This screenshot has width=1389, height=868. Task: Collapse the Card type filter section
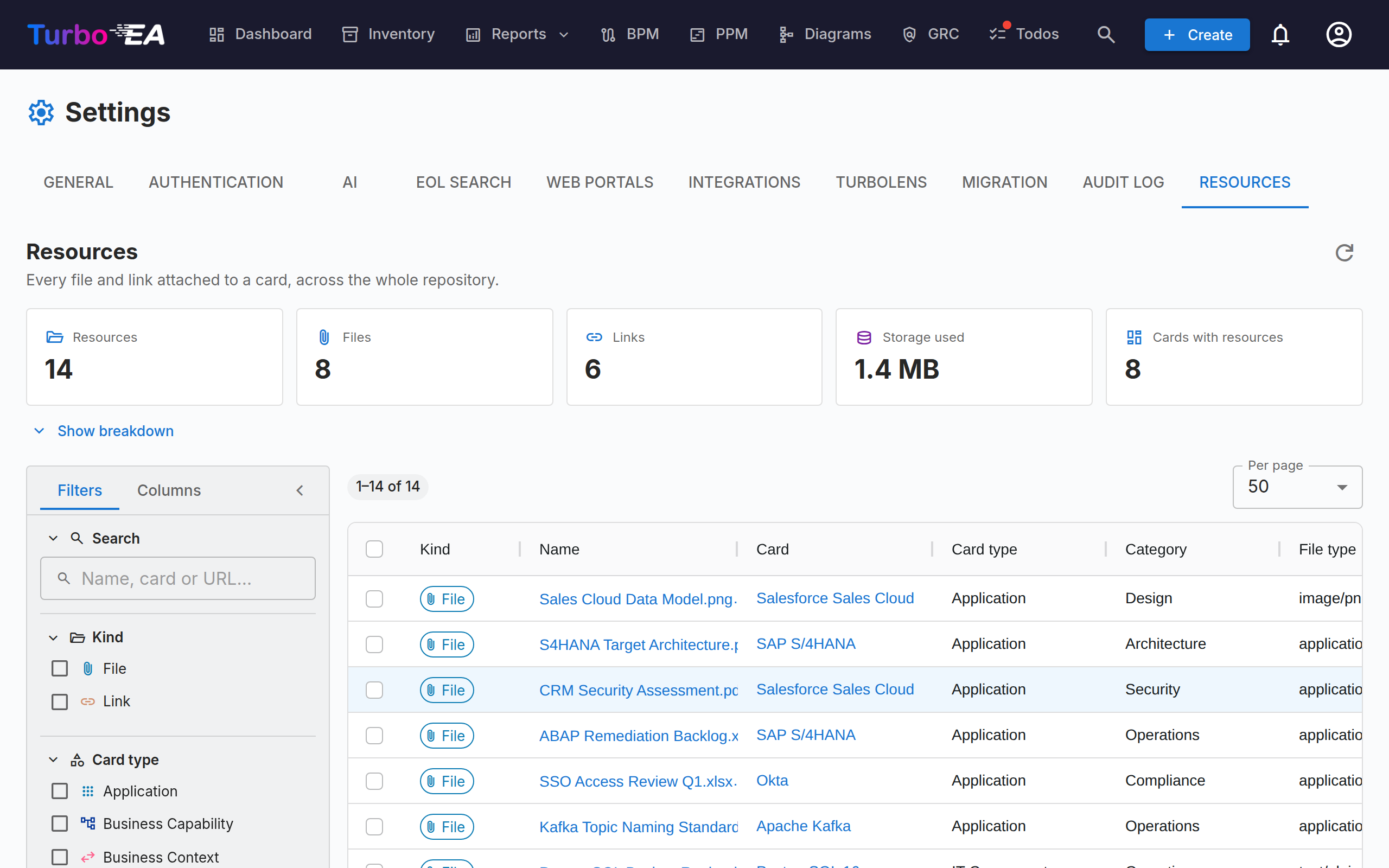click(x=53, y=759)
